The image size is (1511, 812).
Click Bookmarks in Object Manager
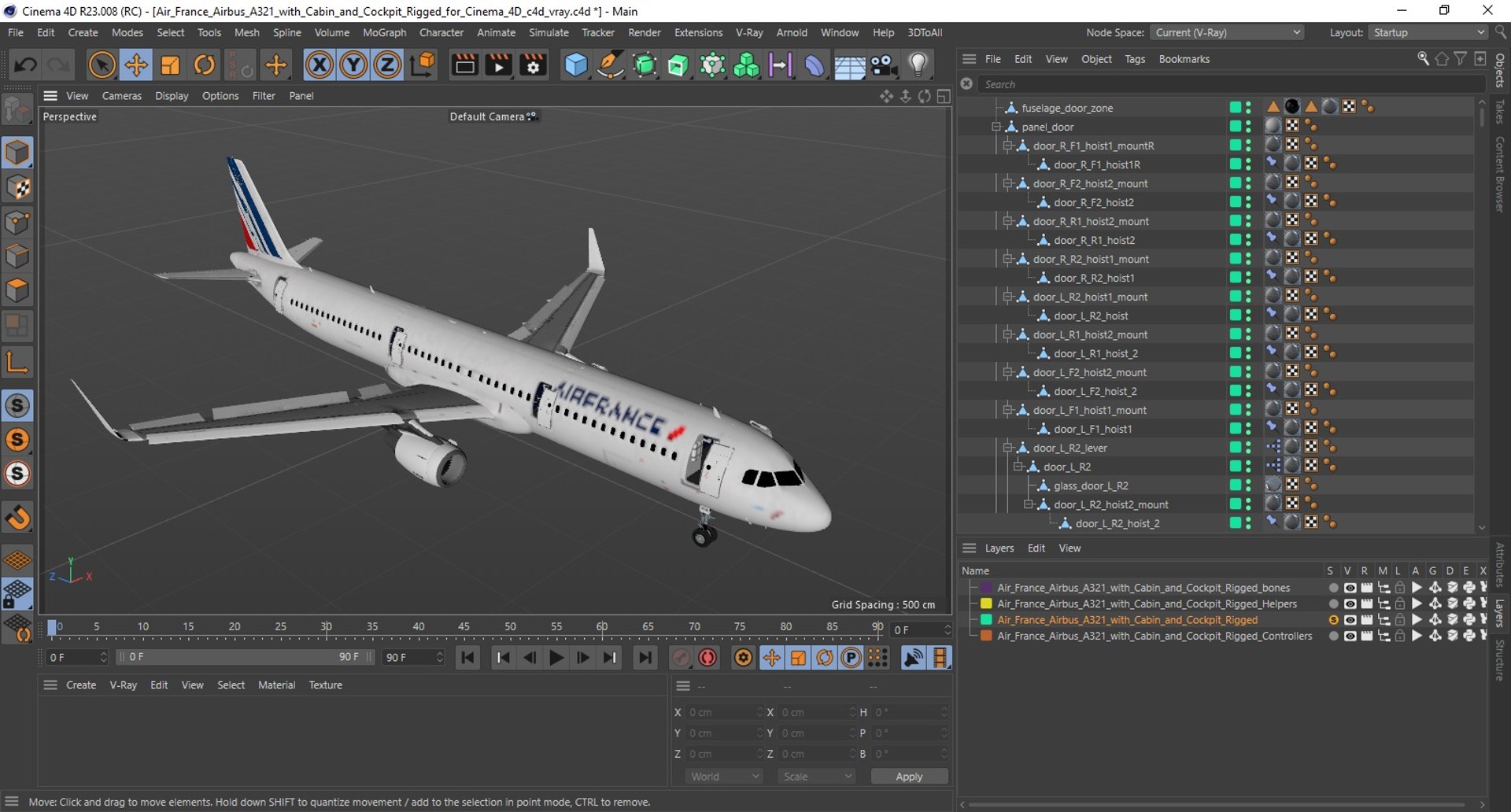point(1184,59)
